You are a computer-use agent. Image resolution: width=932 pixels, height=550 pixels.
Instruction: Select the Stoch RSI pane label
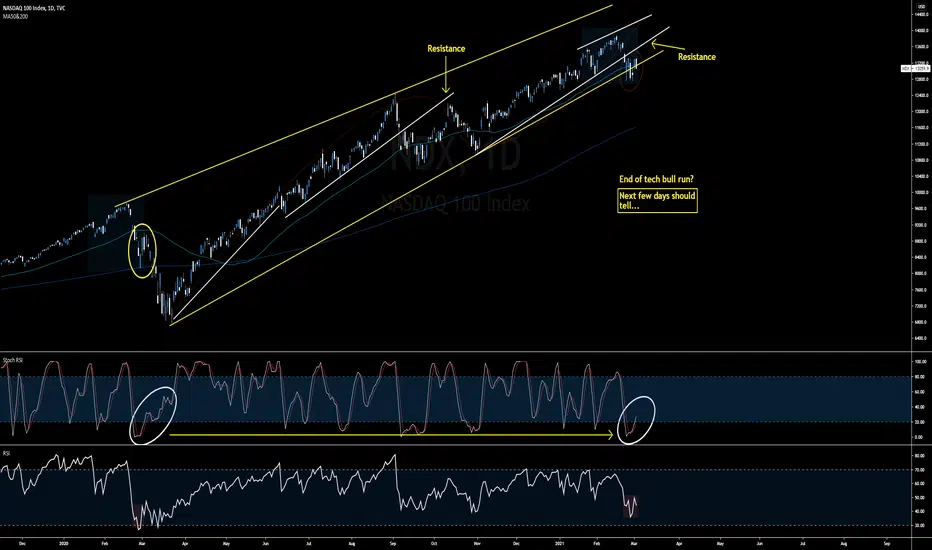point(13,360)
